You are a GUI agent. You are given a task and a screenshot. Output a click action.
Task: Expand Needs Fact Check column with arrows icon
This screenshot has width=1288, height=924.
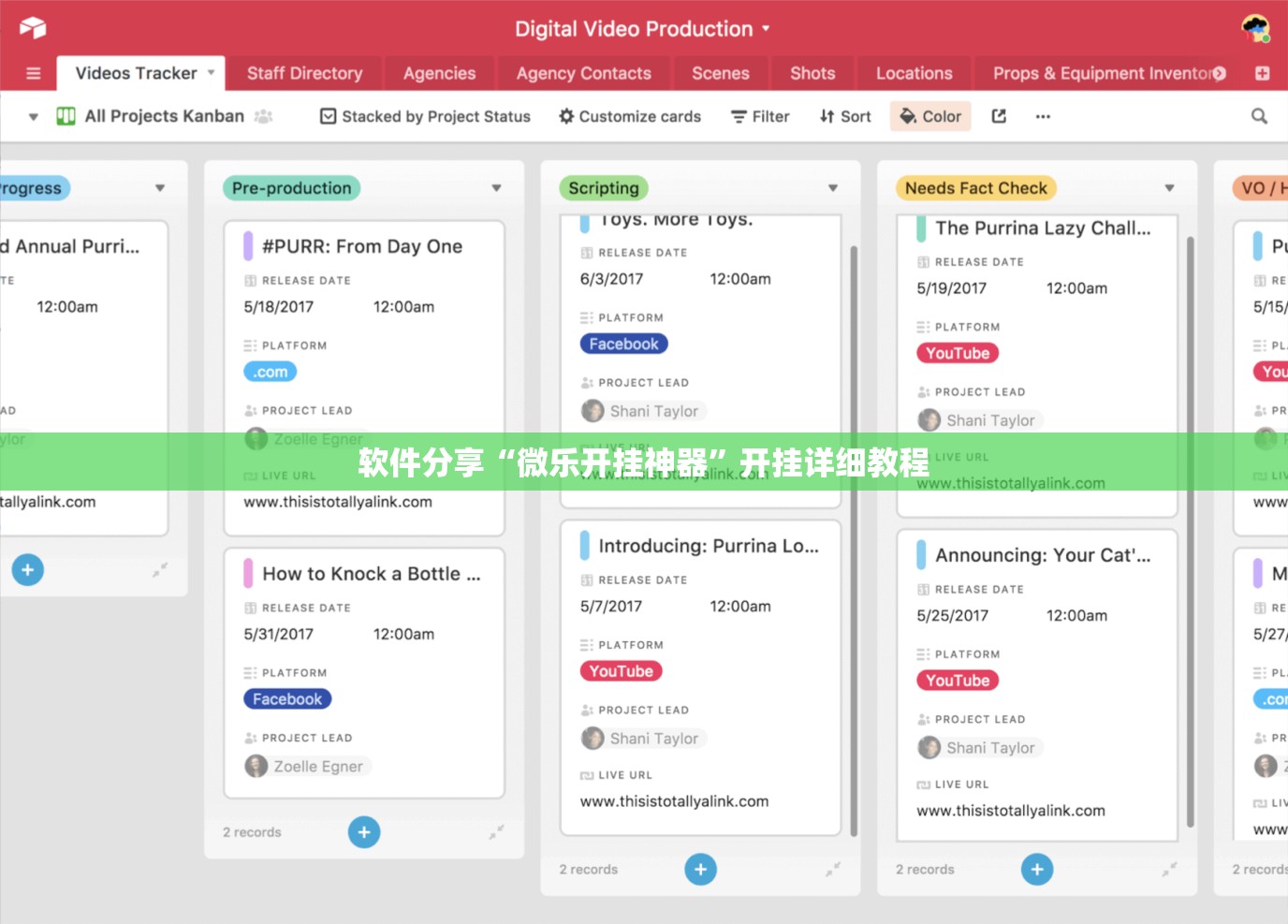[1169, 870]
